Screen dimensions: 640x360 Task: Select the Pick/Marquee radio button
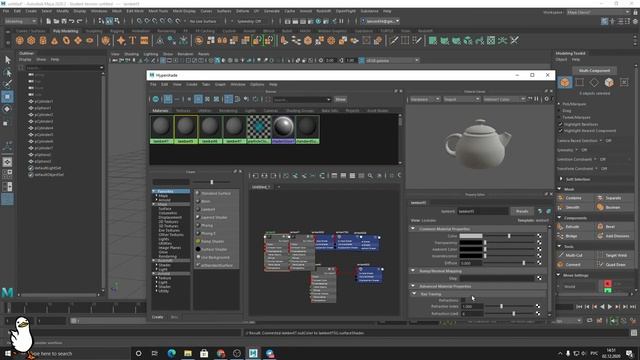[x=560, y=104]
